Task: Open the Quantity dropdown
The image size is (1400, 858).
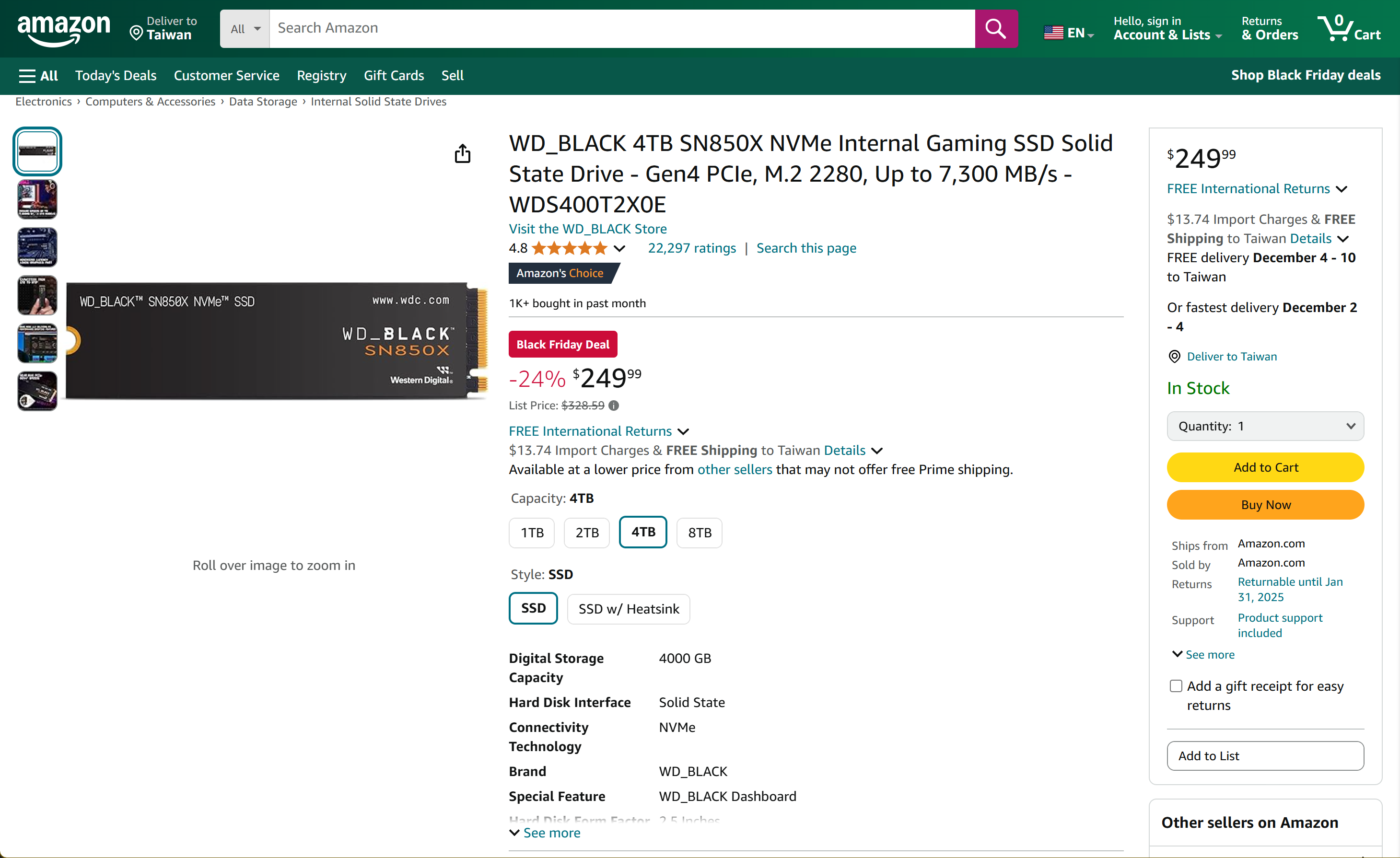Action: 1265,426
